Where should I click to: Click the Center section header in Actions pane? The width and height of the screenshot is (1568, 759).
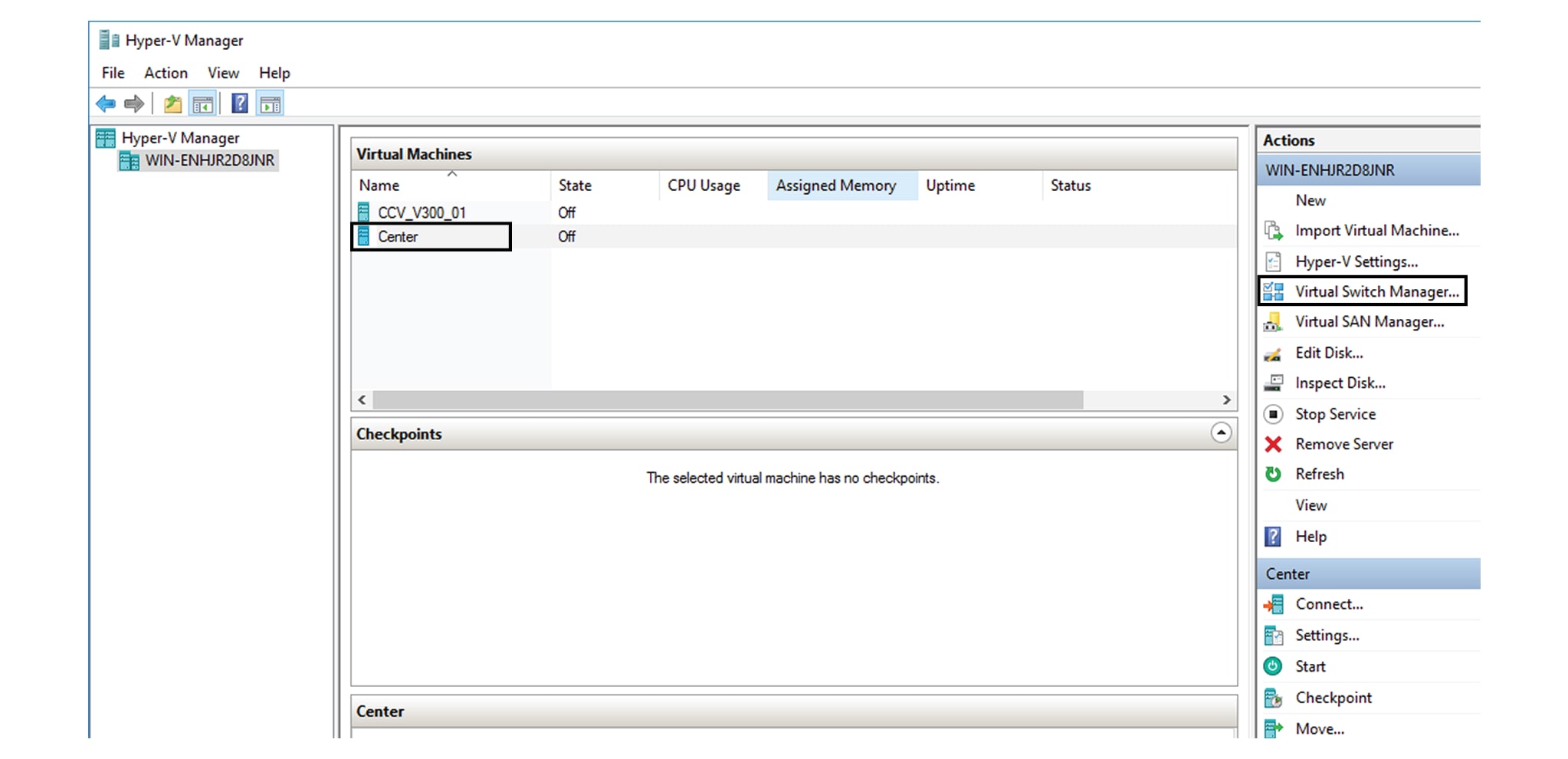[x=1369, y=573]
